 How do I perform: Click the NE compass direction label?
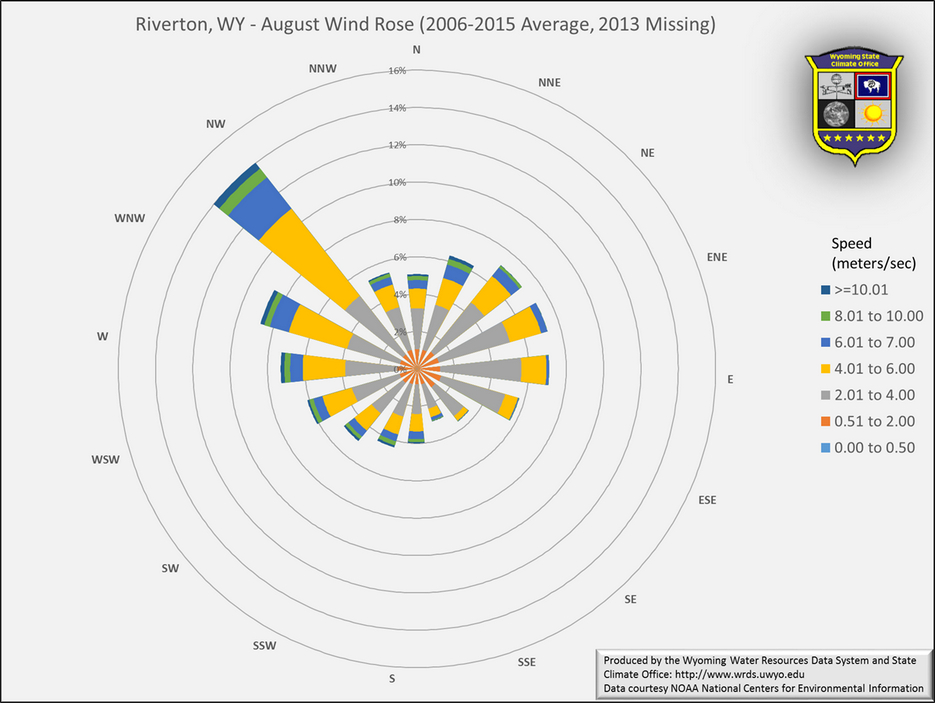click(648, 153)
